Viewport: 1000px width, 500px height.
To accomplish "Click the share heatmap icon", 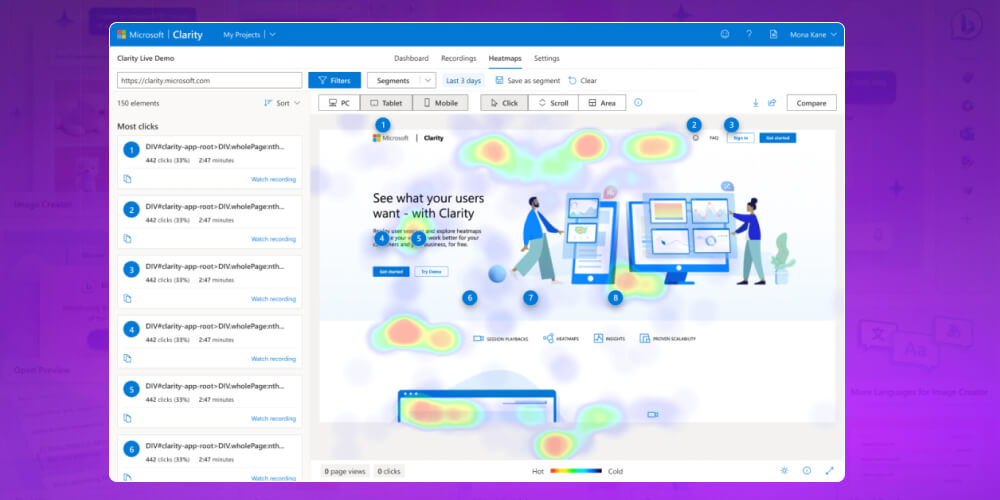I will click(772, 102).
